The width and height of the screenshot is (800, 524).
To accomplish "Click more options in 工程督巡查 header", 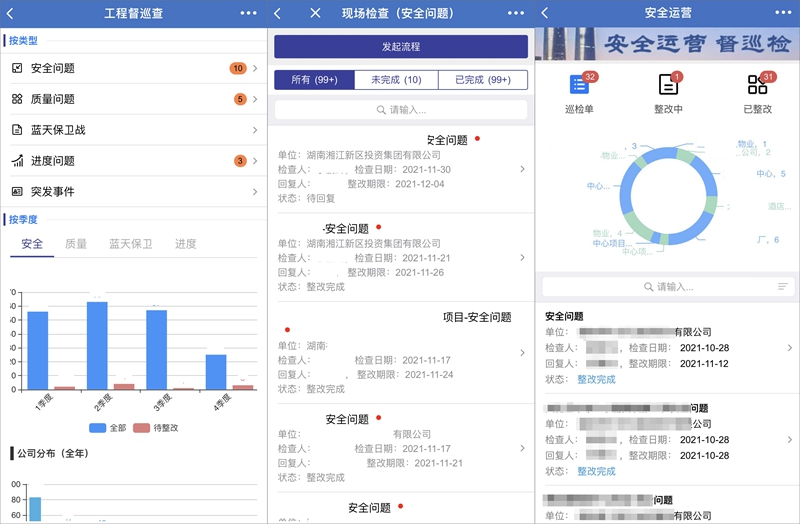I will coord(248,13).
